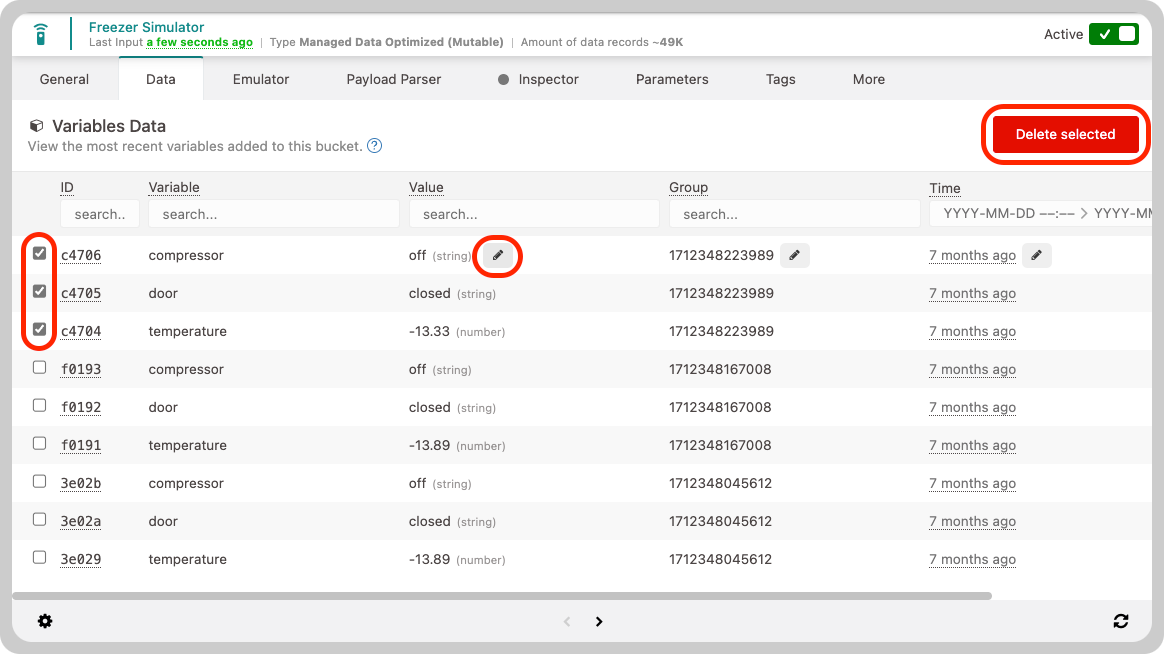This screenshot has height=654, width=1164.
Task: Edit the group 1712348223989 with its pencil icon
Action: (794, 256)
